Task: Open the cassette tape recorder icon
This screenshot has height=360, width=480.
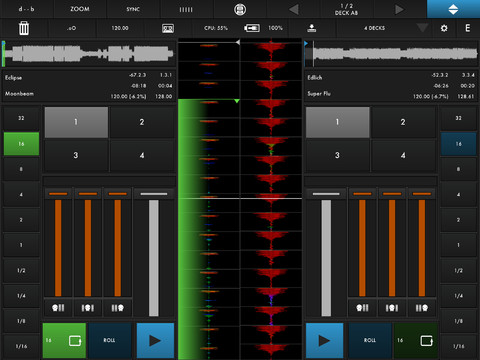Action: (x=168, y=28)
